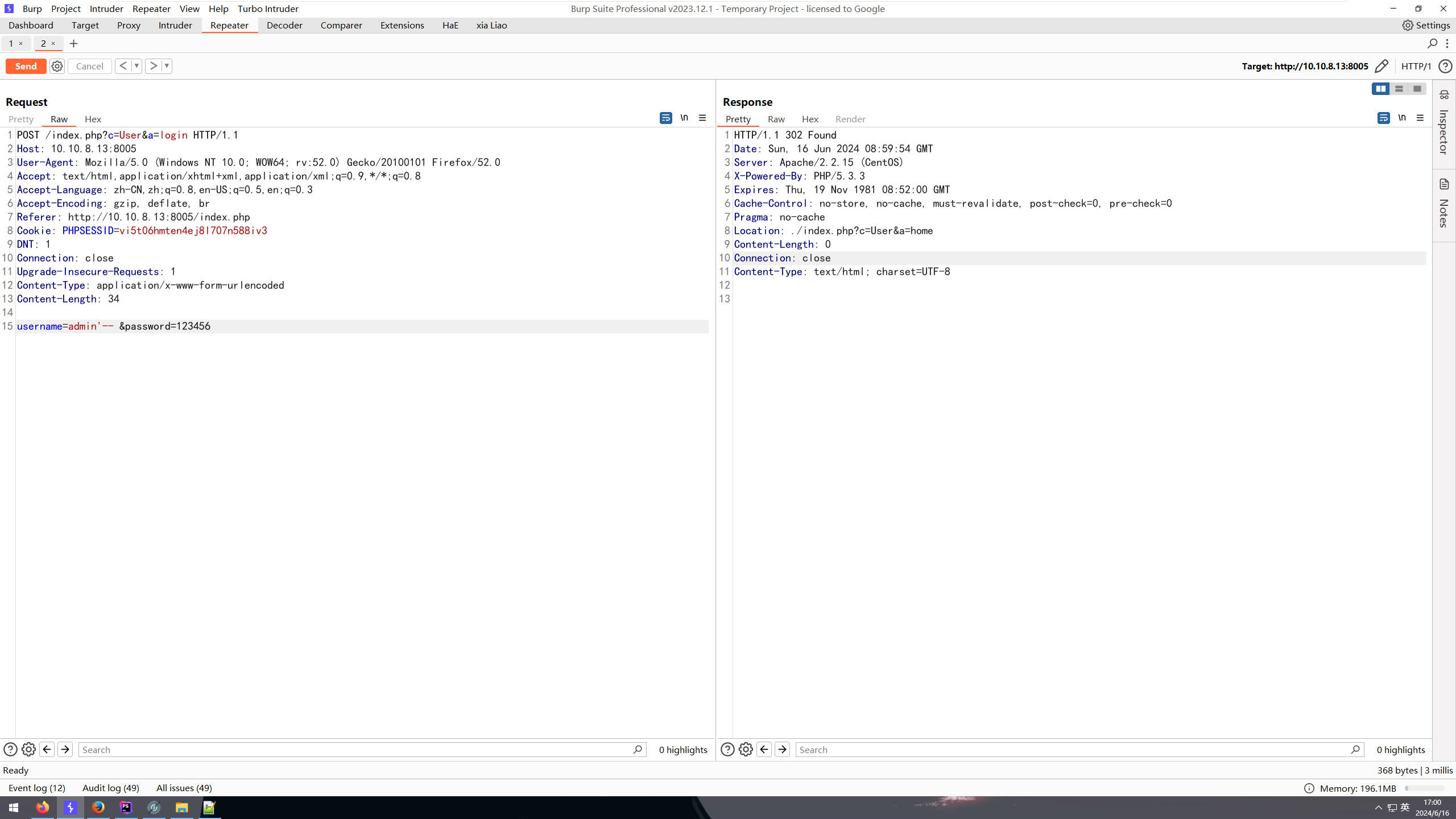Viewport: 1456px width, 819px height.
Task: Open request search help icon
Action: click(10, 750)
